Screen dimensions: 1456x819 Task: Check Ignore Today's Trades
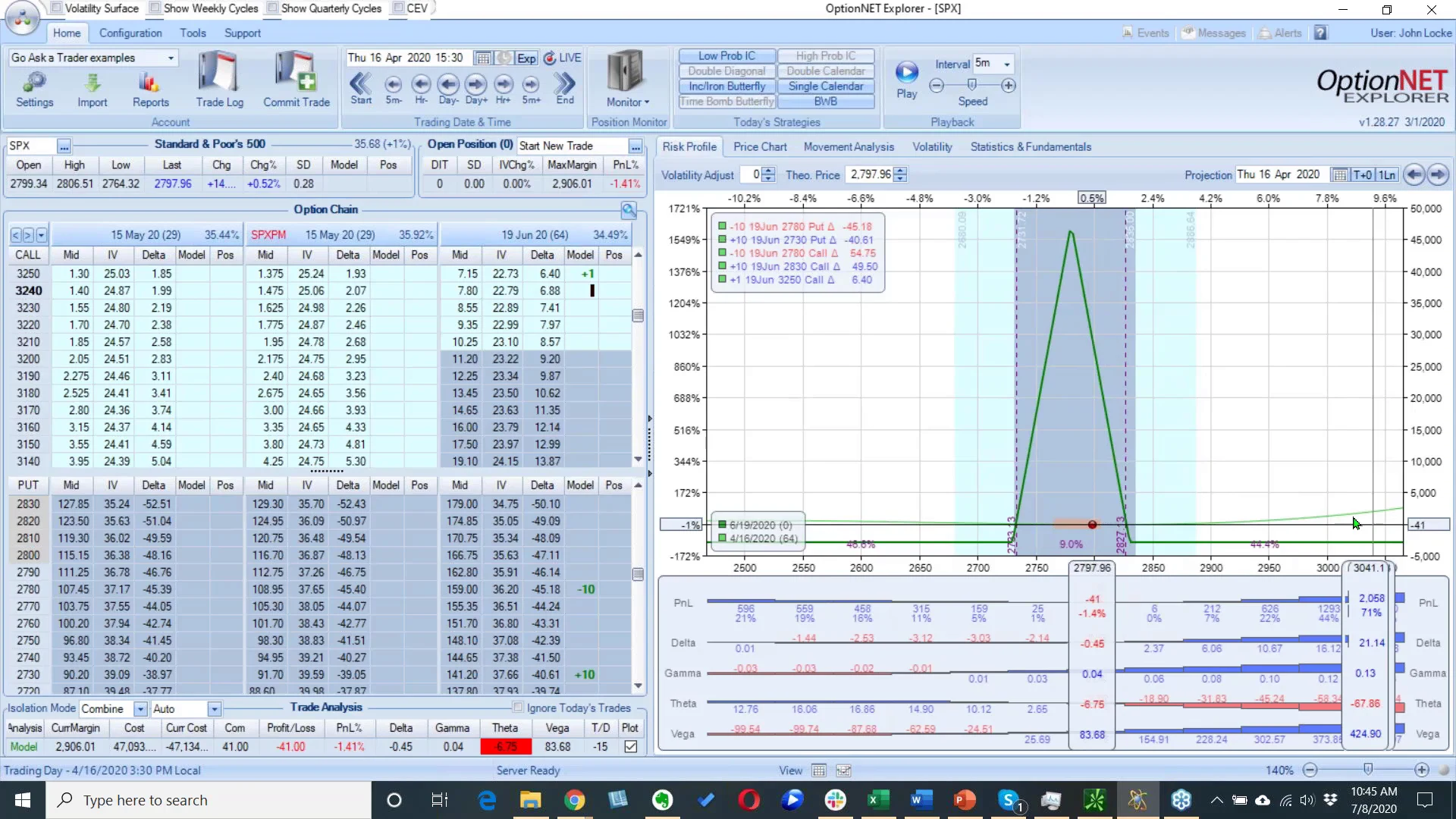click(518, 708)
